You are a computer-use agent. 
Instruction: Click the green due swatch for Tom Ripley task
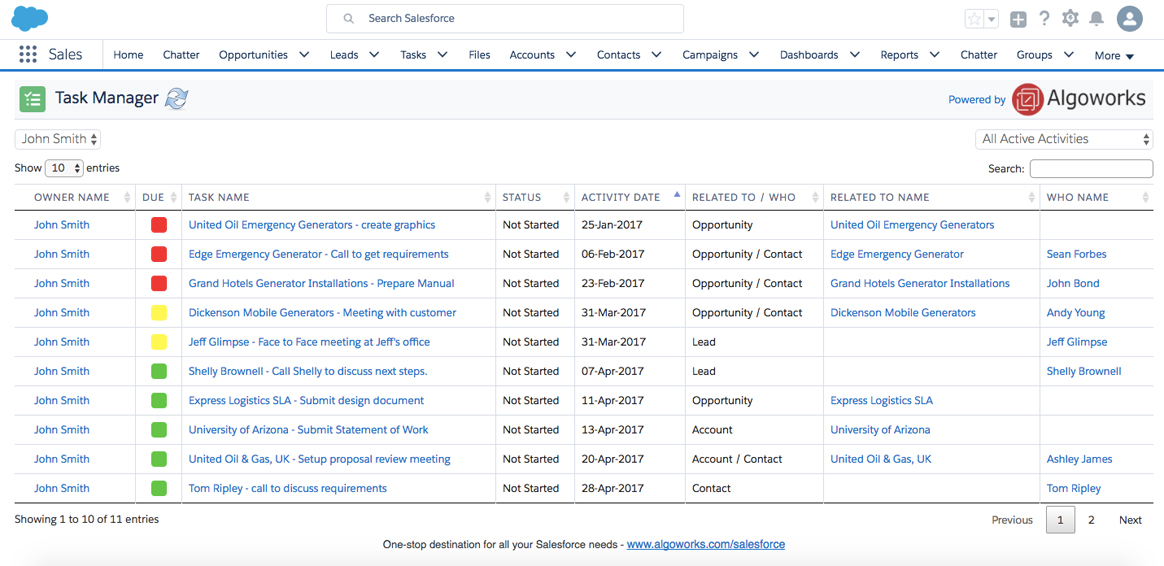pos(159,489)
